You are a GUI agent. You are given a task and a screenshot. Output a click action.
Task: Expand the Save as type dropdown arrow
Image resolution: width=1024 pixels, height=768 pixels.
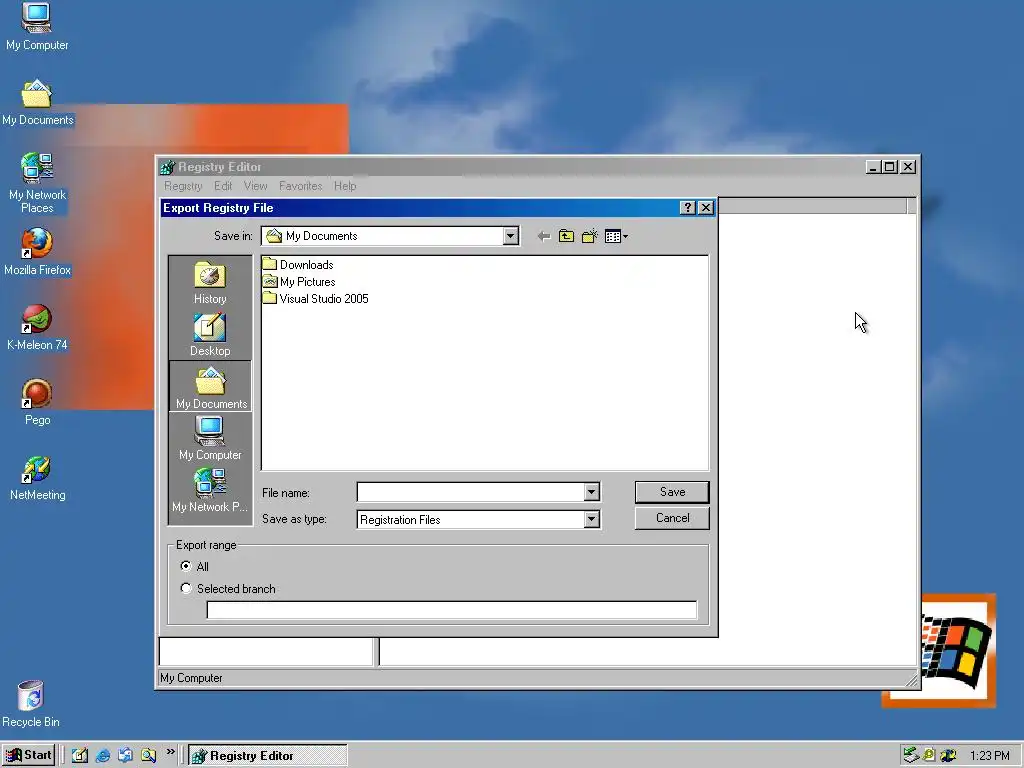tap(591, 519)
